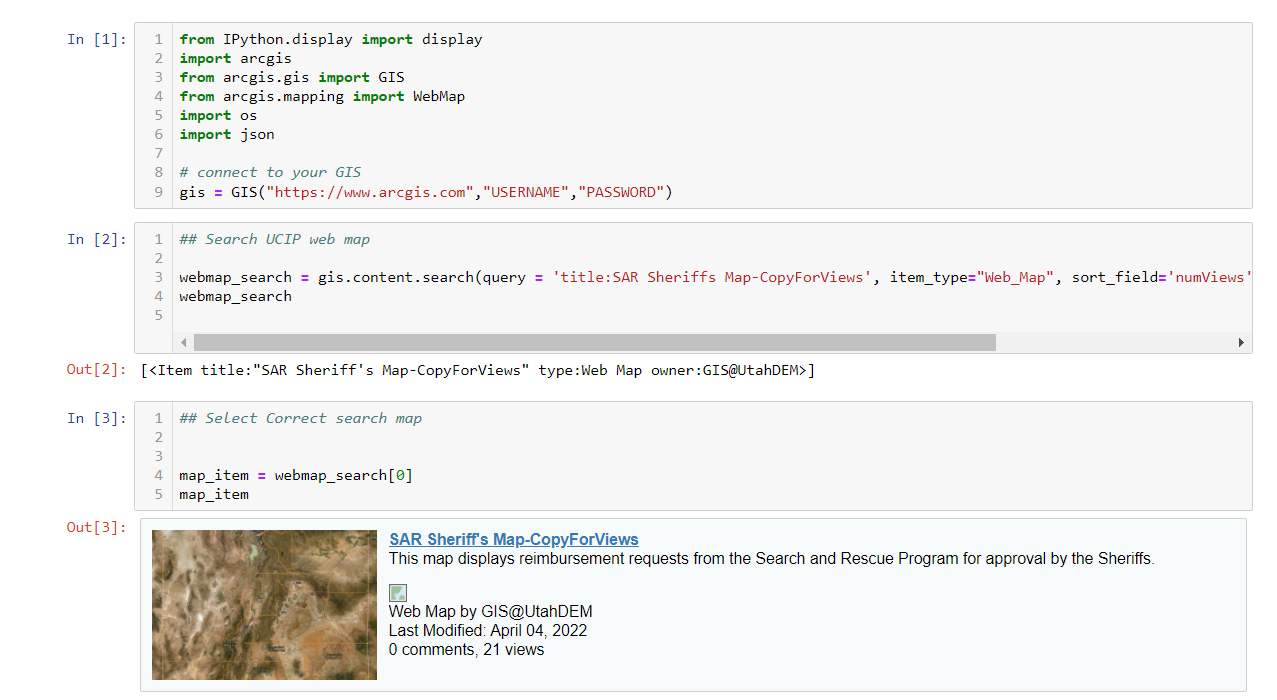
Task: Click the 'import json' line
Action: point(227,135)
